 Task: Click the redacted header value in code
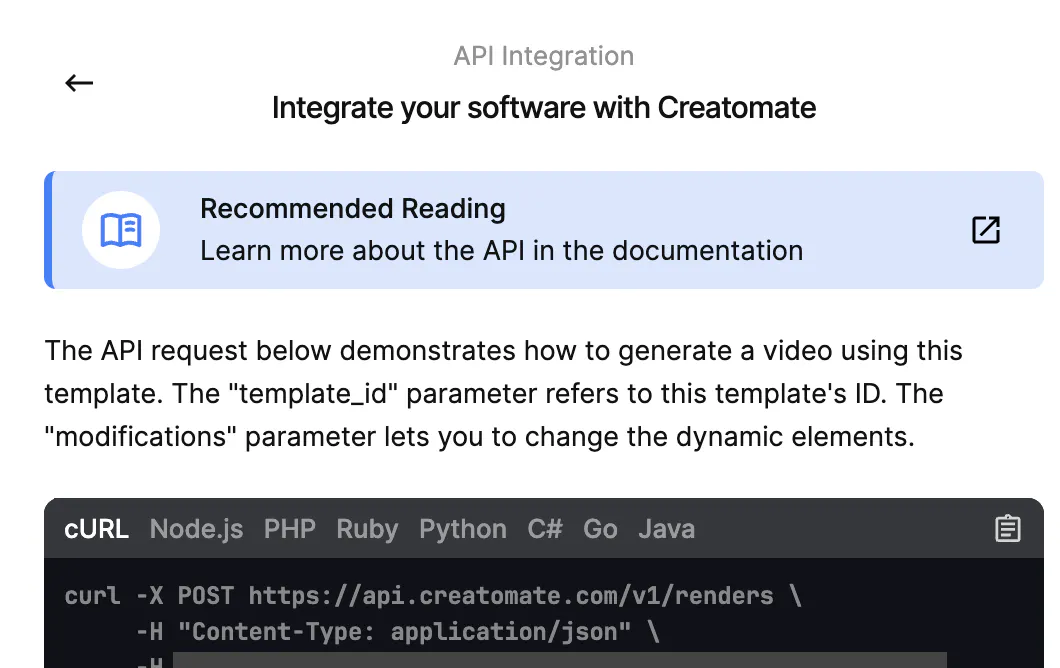click(560, 660)
